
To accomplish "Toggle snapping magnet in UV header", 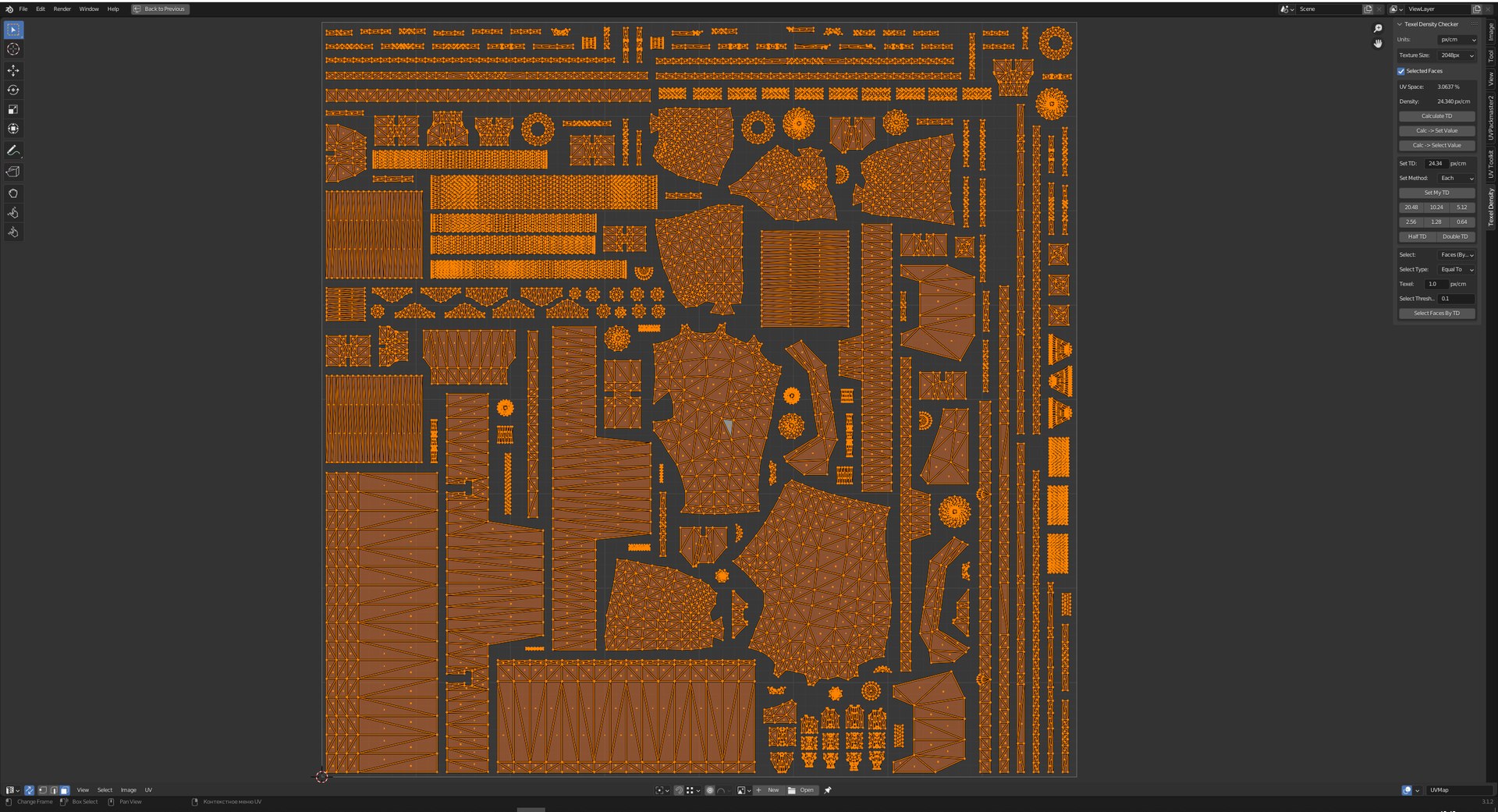I will point(679,790).
